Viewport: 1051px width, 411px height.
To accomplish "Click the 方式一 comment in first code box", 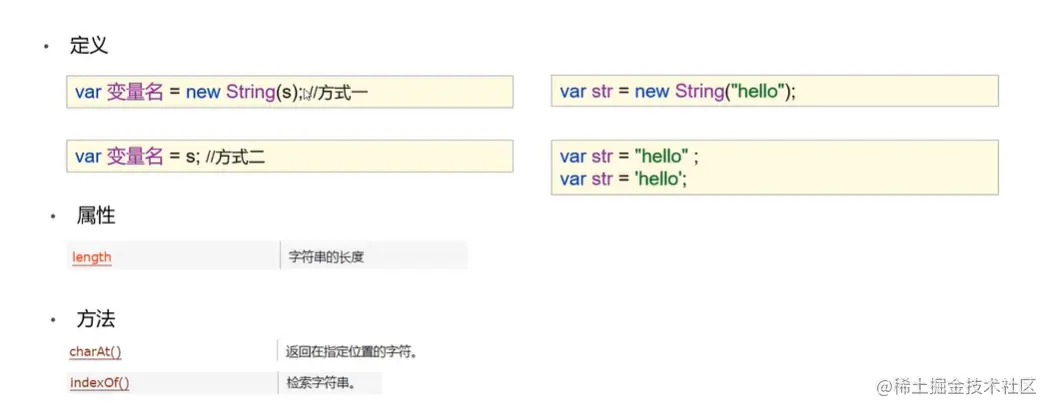I will click(x=343, y=92).
